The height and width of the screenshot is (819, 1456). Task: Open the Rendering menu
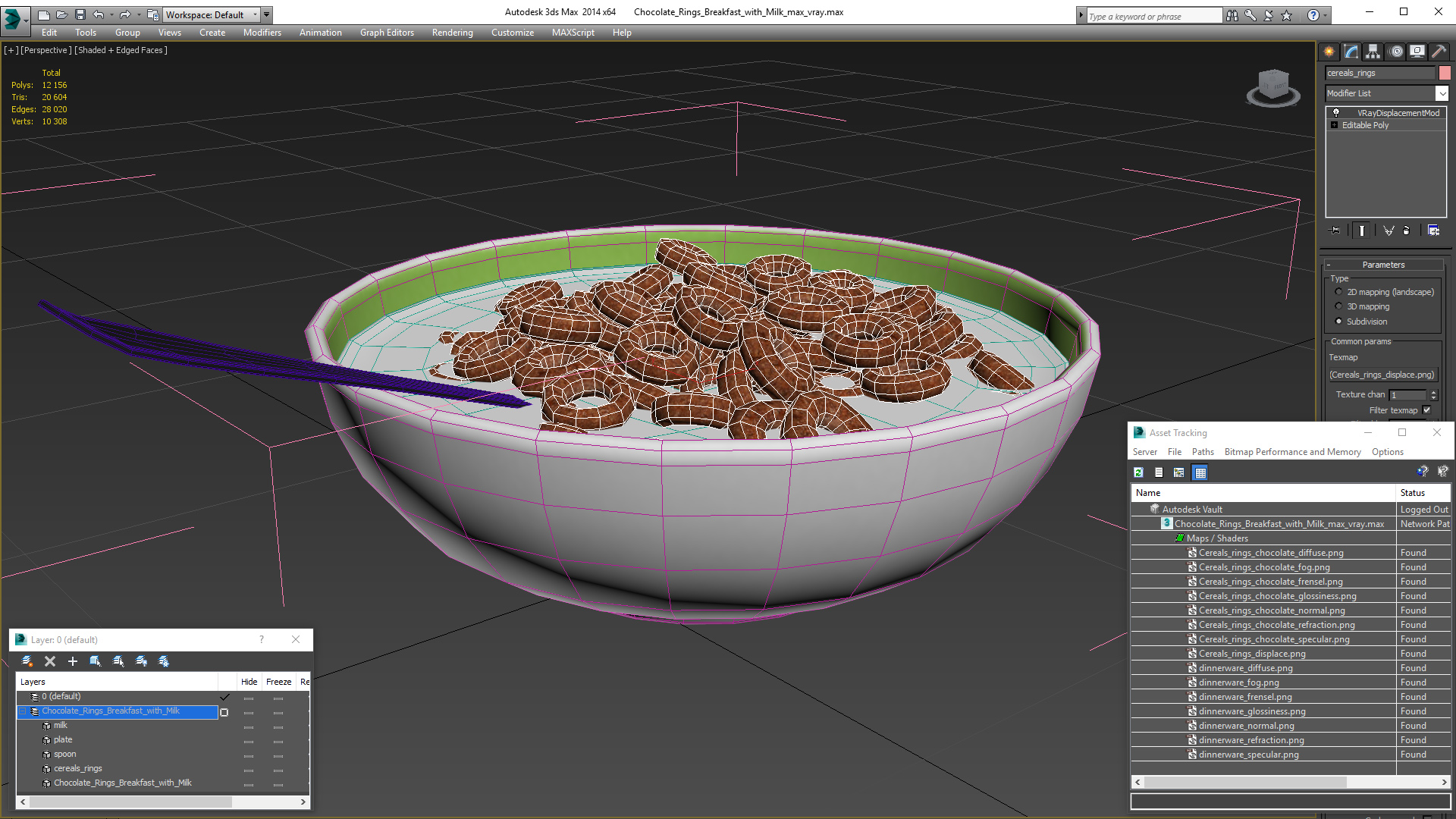click(452, 33)
